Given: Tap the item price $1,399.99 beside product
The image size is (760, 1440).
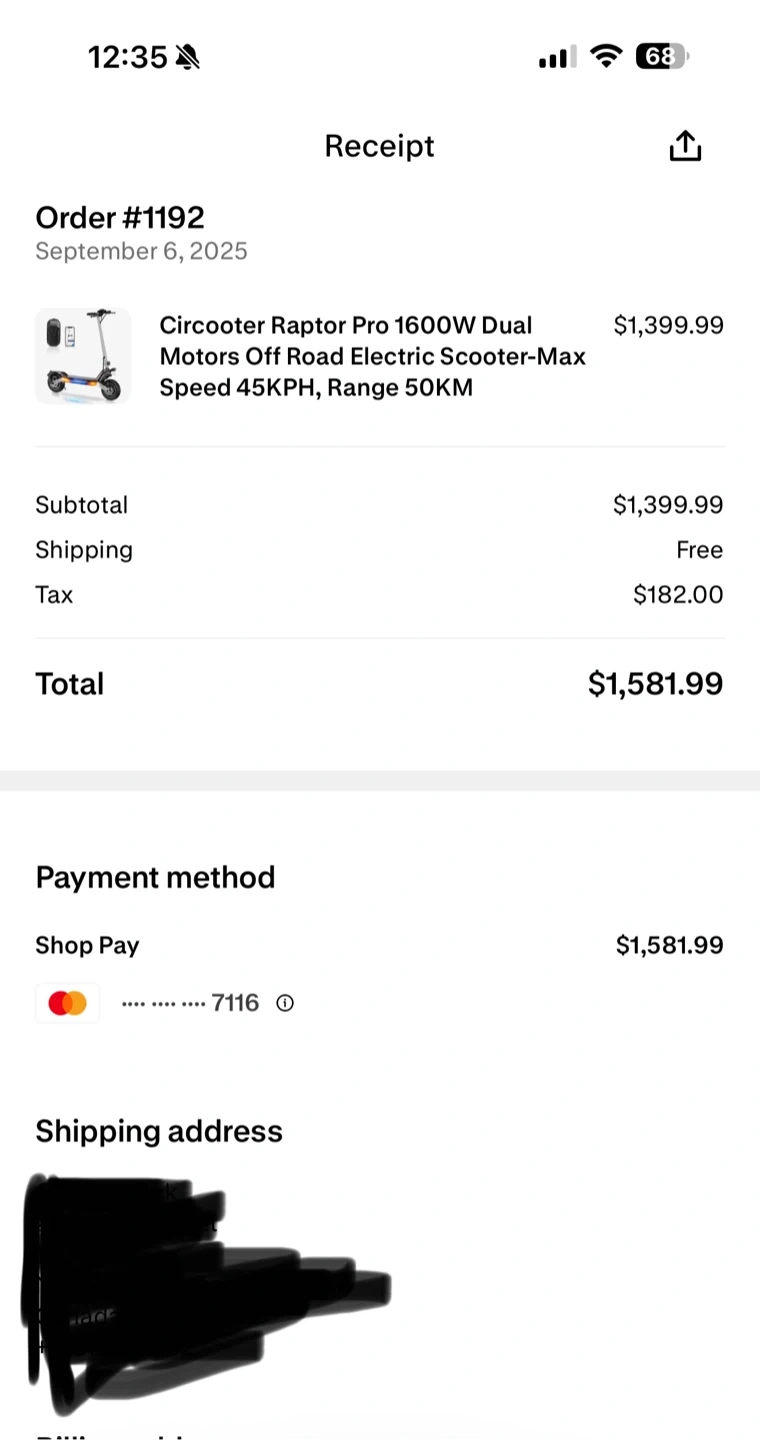Looking at the screenshot, I should (x=668, y=325).
